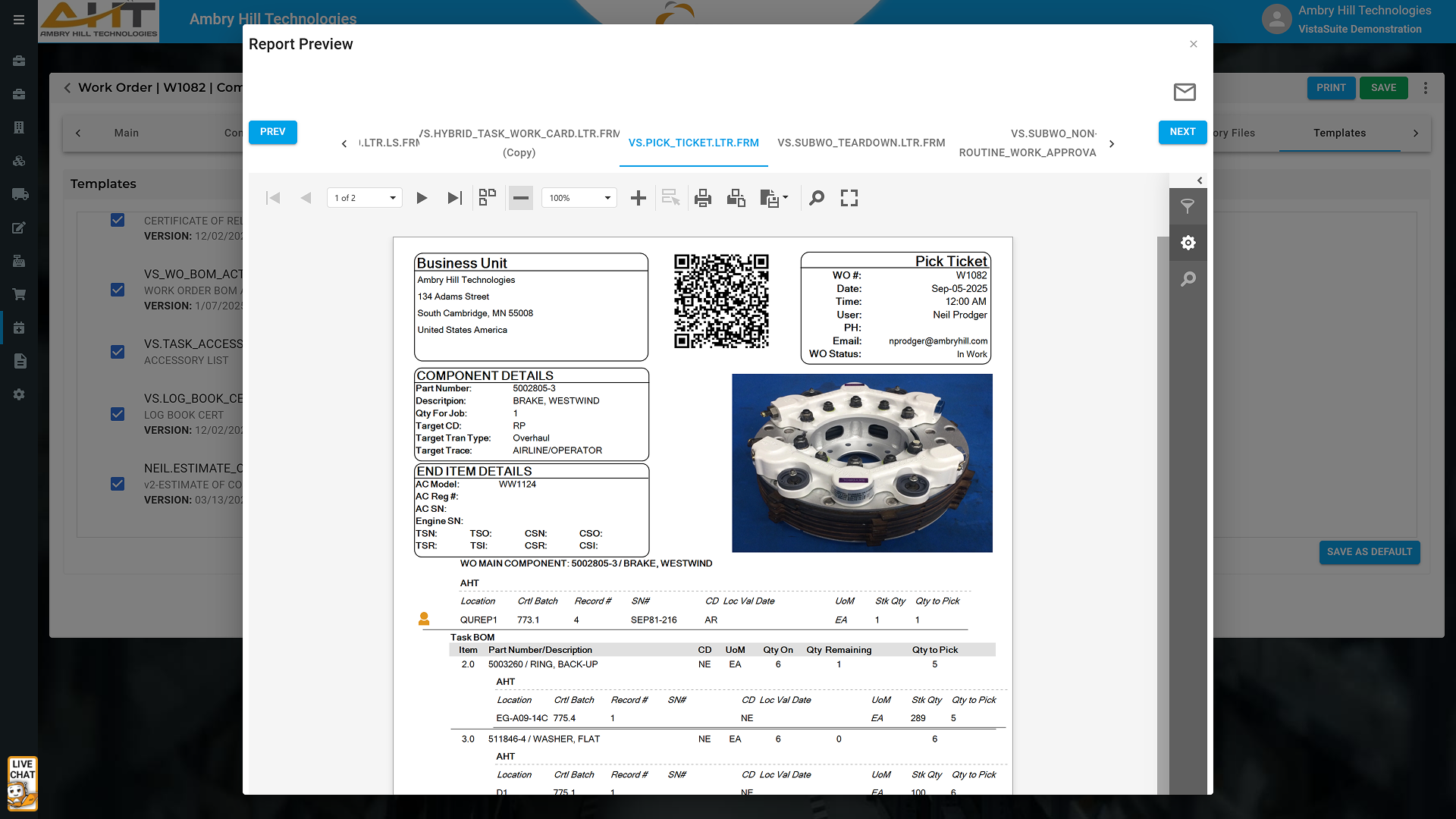The width and height of the screenshot is (1456, 819).
Task: Click the email envelope icon
Action: pyautogui.click(x=1185, y=93)
